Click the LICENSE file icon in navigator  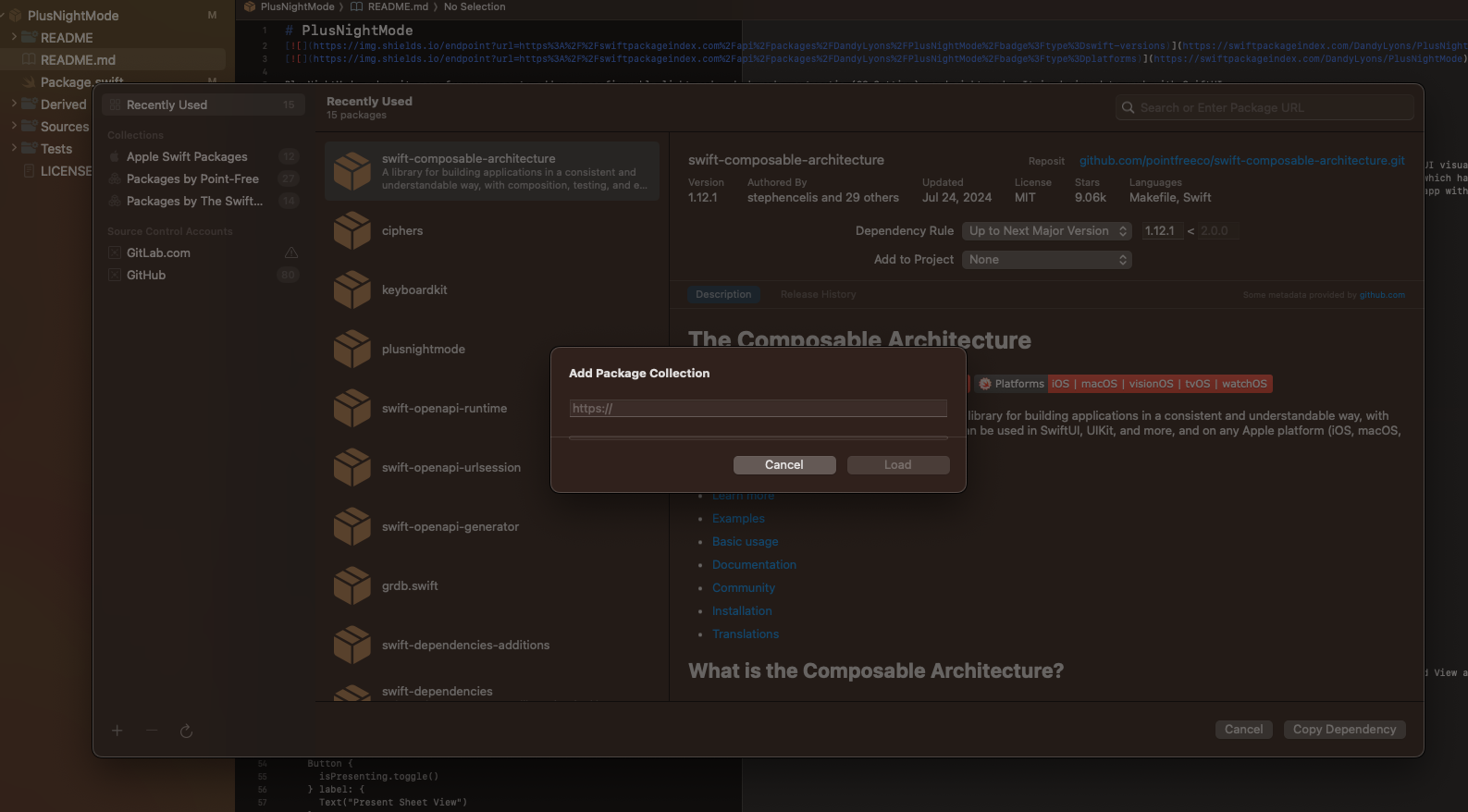(x=29, y=171)
